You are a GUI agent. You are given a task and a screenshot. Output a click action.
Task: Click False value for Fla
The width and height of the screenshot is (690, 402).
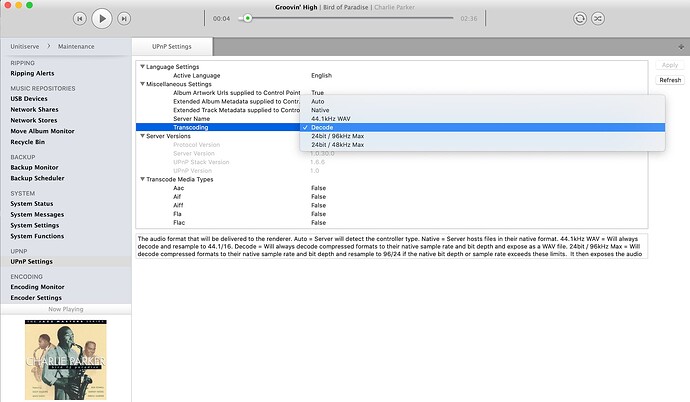coord(319,214)
